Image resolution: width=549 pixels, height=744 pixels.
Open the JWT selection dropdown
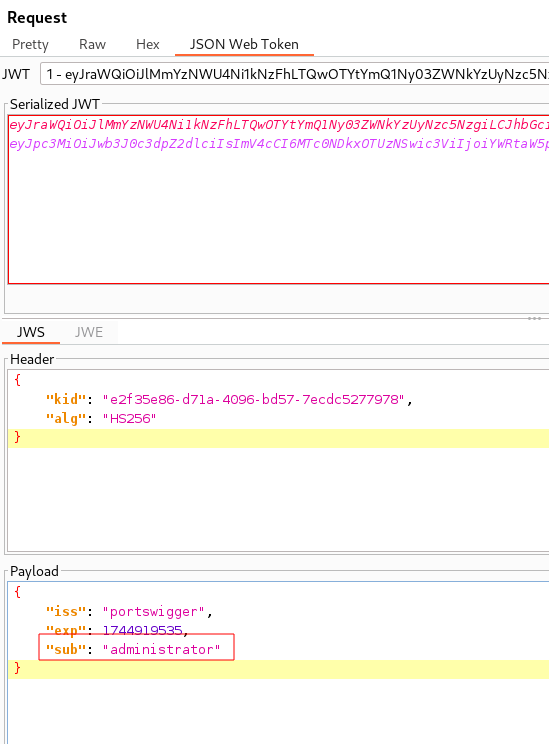click(x=294, y=74)
